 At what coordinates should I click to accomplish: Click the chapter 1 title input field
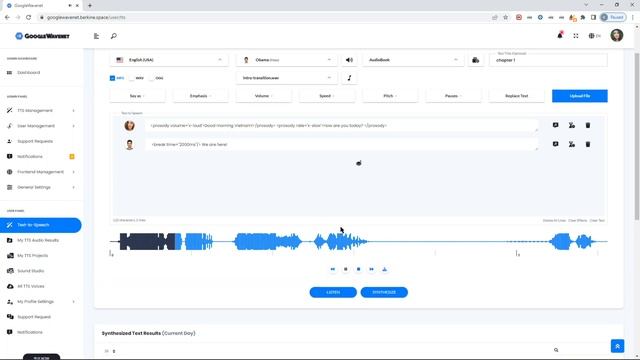548,60
